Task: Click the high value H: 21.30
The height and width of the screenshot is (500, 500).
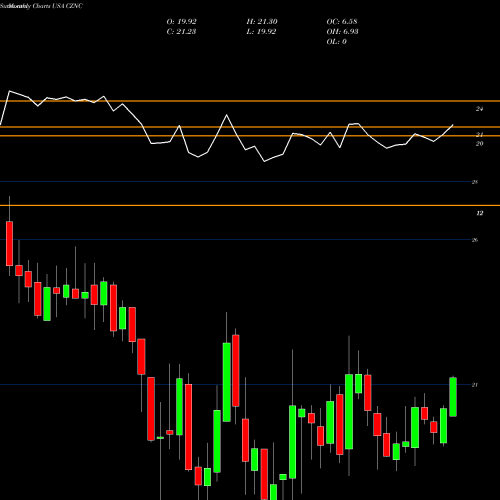Action: click(x=262, y=22)
